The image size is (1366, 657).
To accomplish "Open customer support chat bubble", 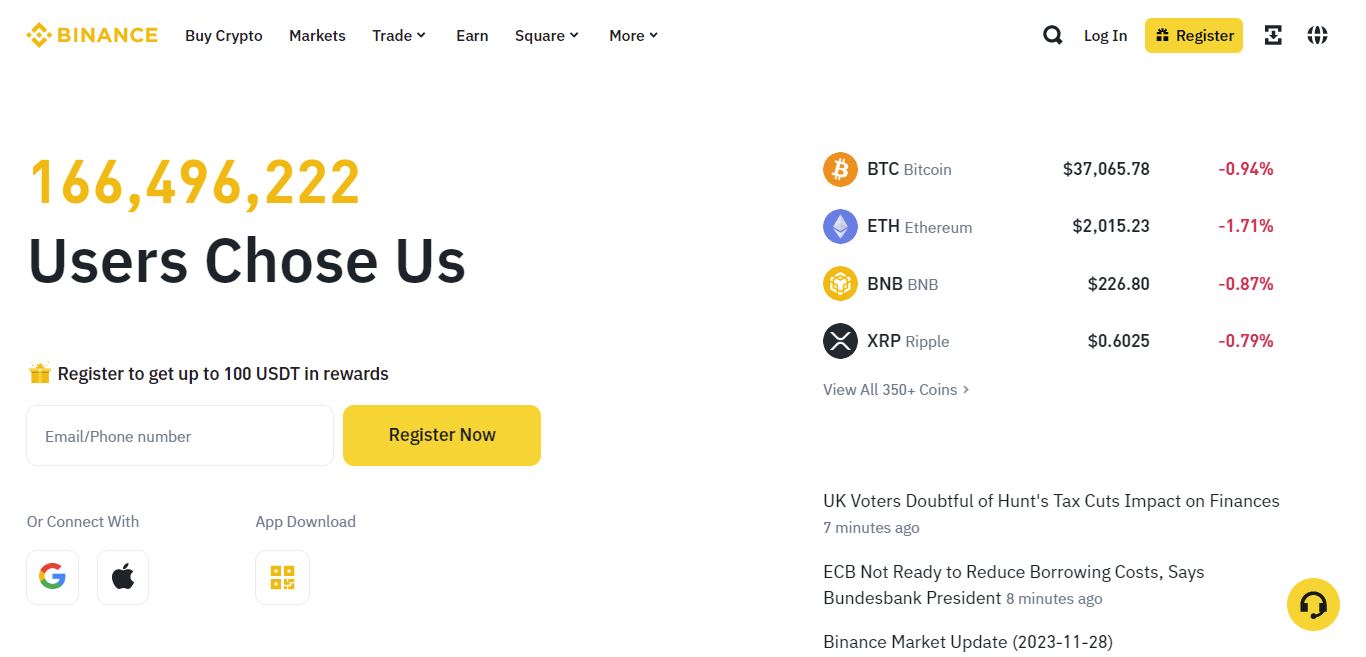I will click(1313, 604).
